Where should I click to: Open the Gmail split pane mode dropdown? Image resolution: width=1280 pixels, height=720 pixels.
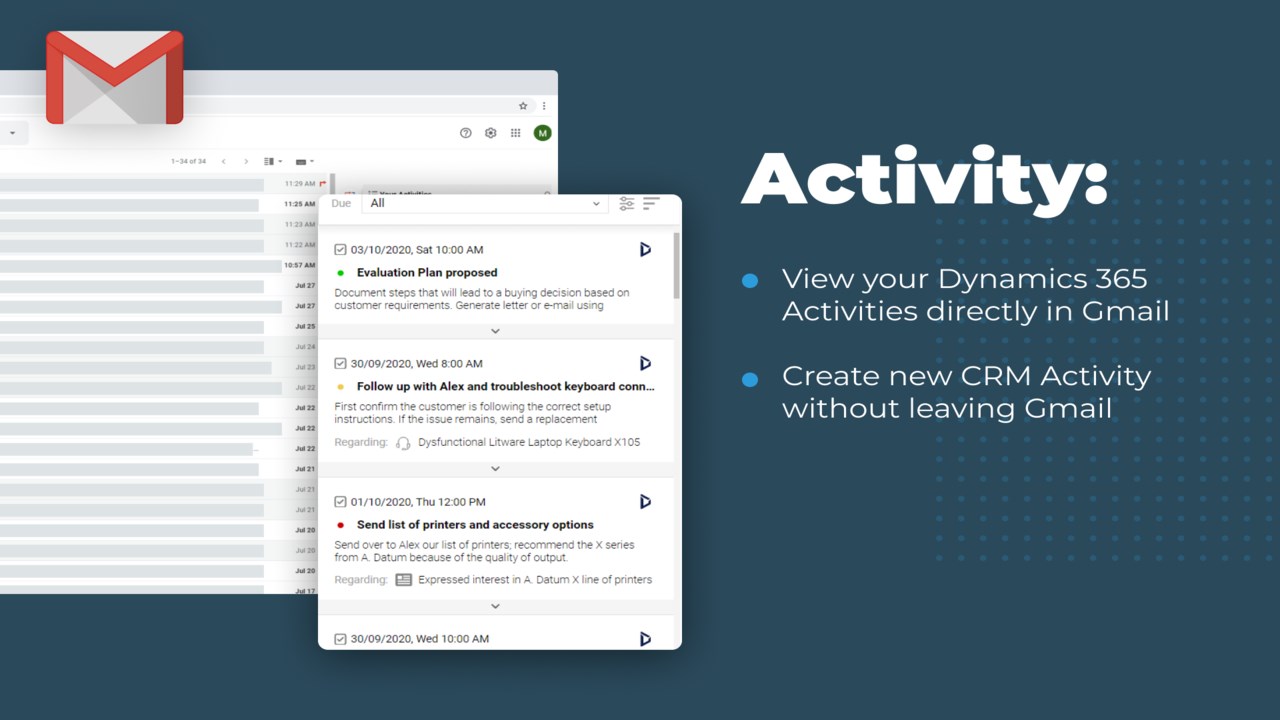coord(272,161)
